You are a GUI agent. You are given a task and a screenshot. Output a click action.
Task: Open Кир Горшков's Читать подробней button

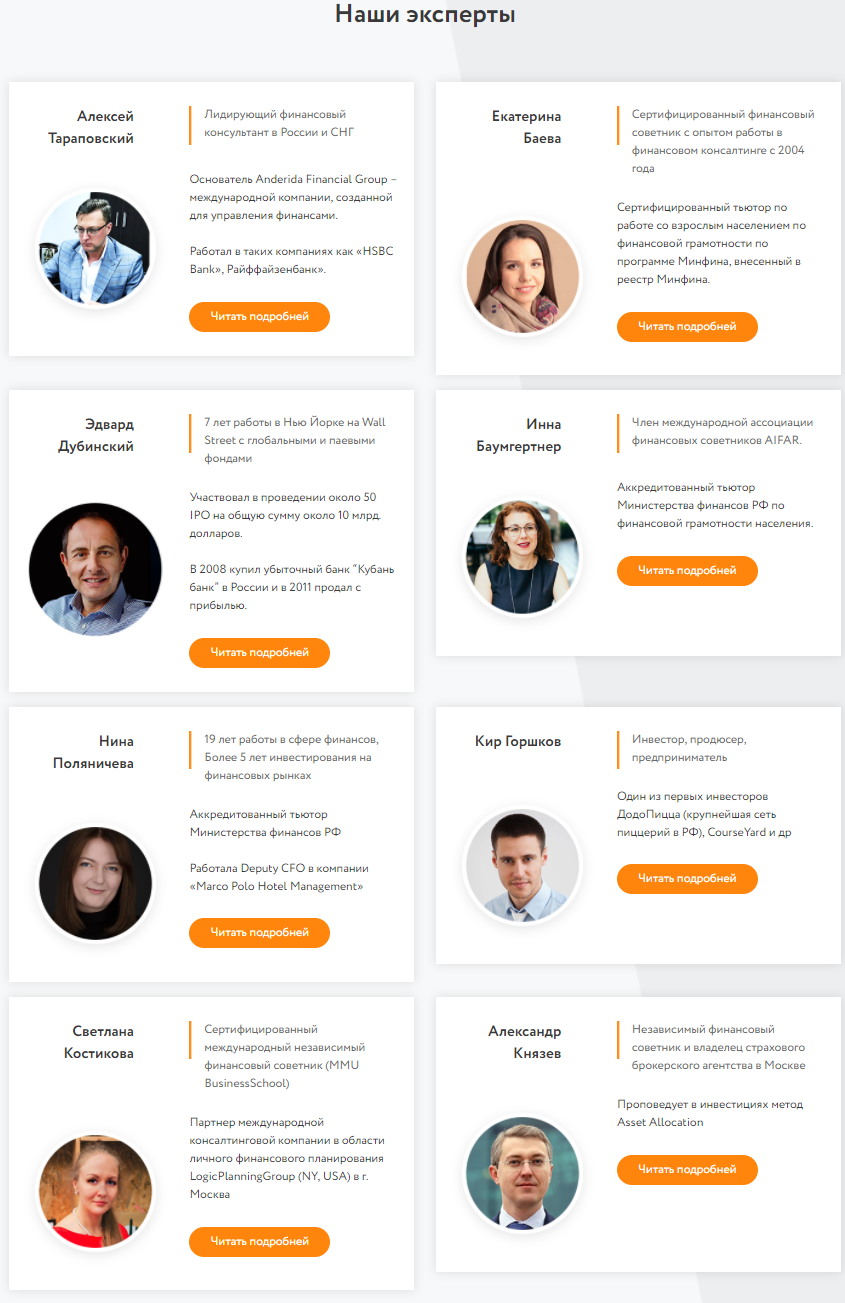click(687, 878)
